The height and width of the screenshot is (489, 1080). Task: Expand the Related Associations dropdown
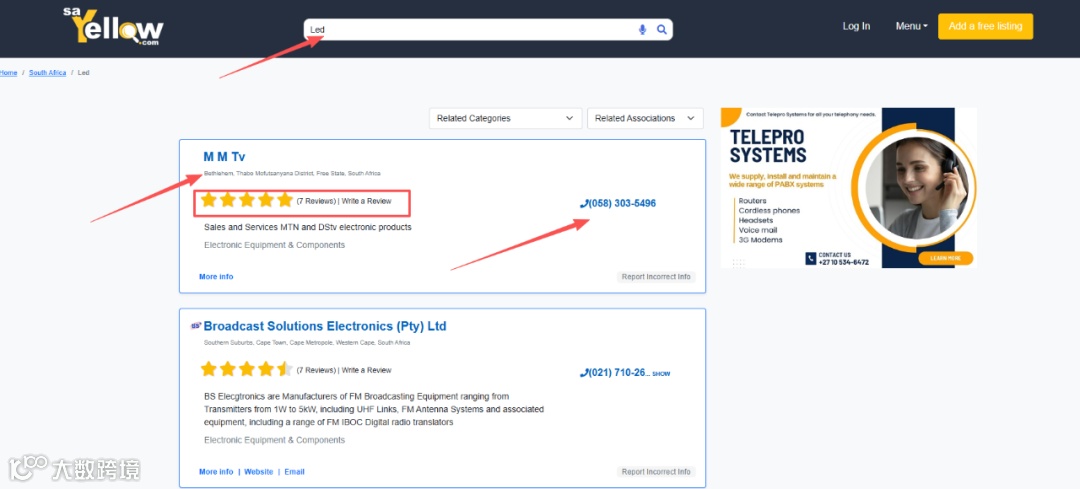coord(645,118)
